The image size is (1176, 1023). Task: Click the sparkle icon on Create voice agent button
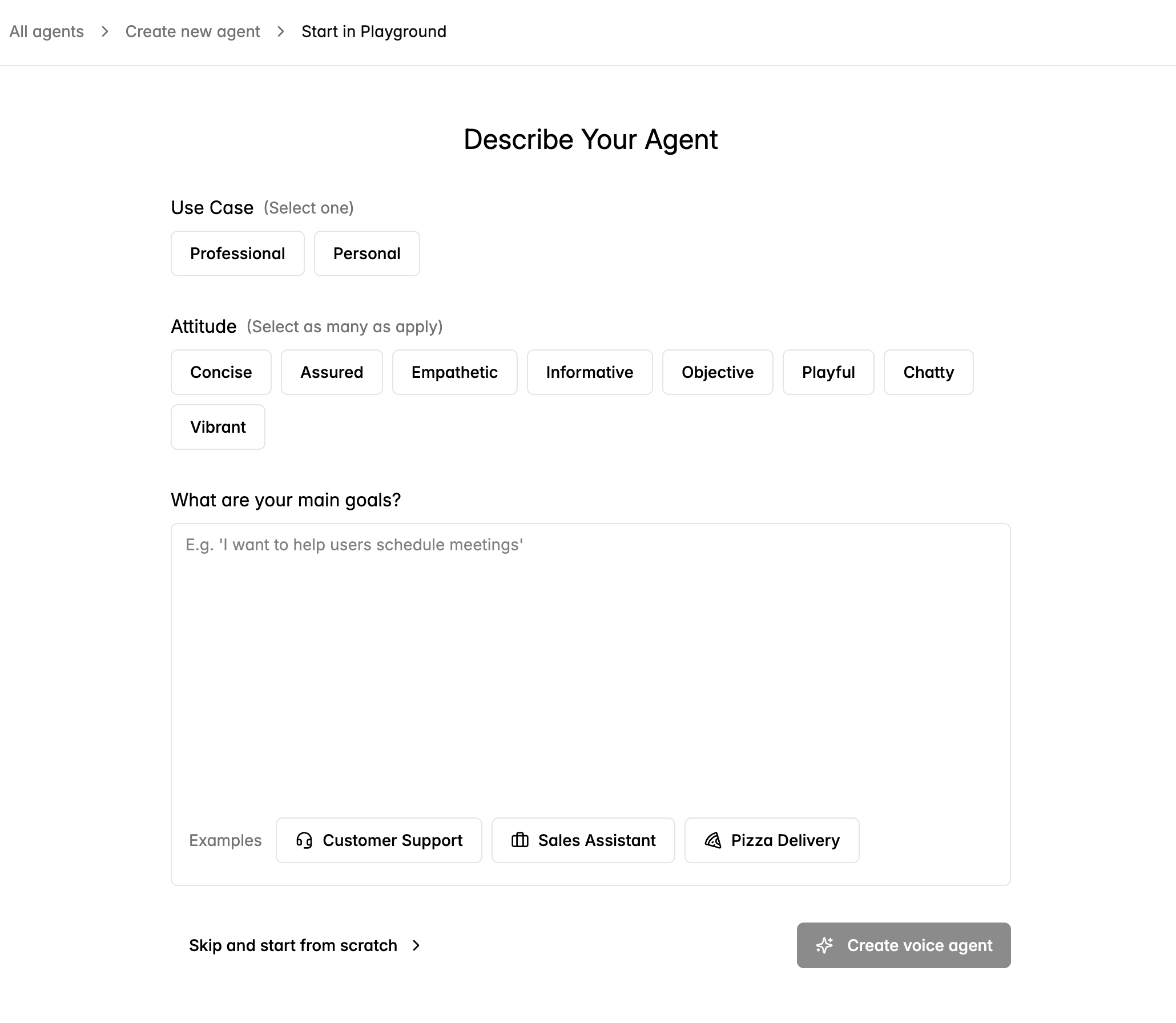coord(824,945)
